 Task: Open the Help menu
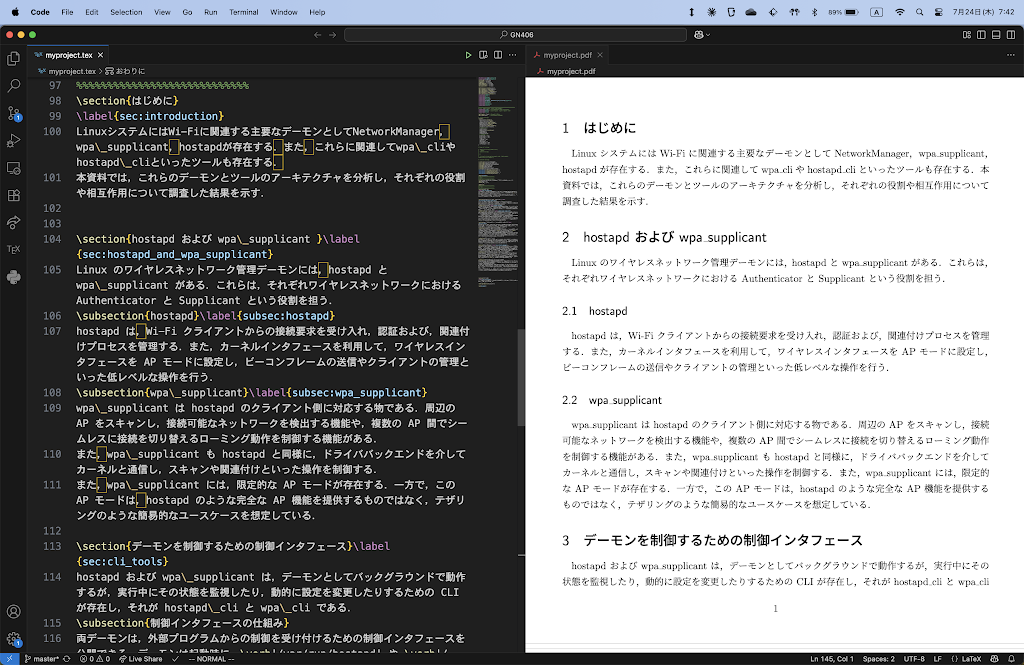pos(317,12)
